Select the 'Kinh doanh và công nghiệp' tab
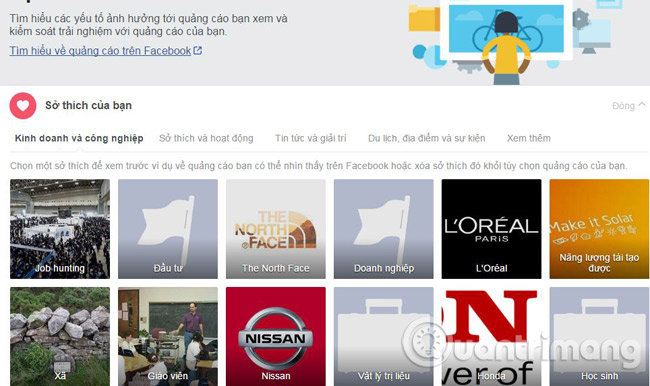 [x=79, y=138]
